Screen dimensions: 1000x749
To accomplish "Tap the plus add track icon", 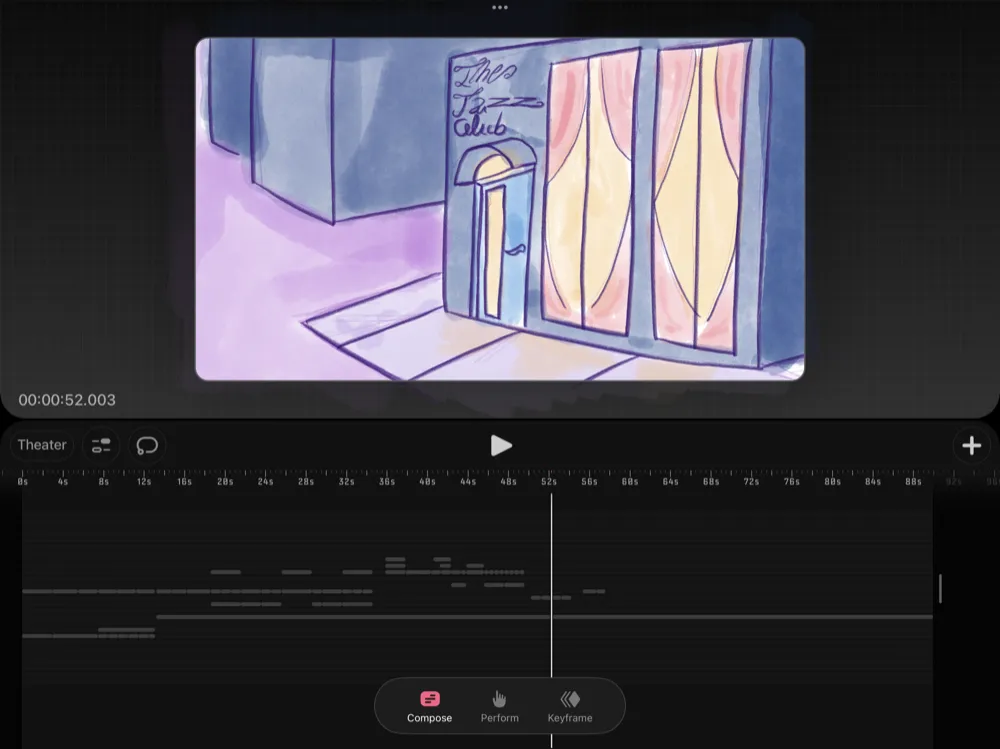I will pyautogui.click(x=971, y=445).
